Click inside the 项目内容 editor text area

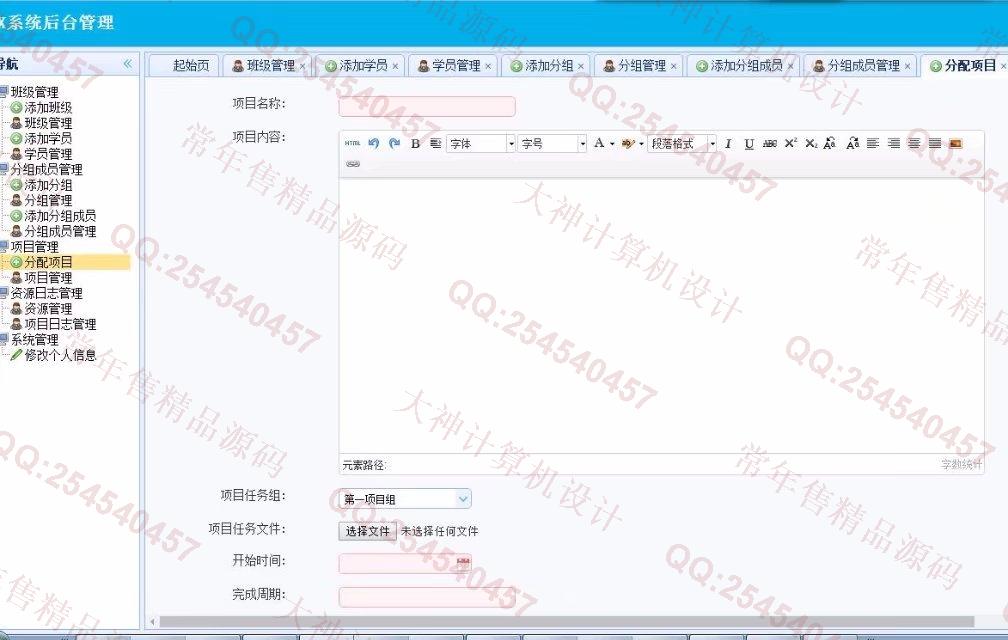pos(661,316)
